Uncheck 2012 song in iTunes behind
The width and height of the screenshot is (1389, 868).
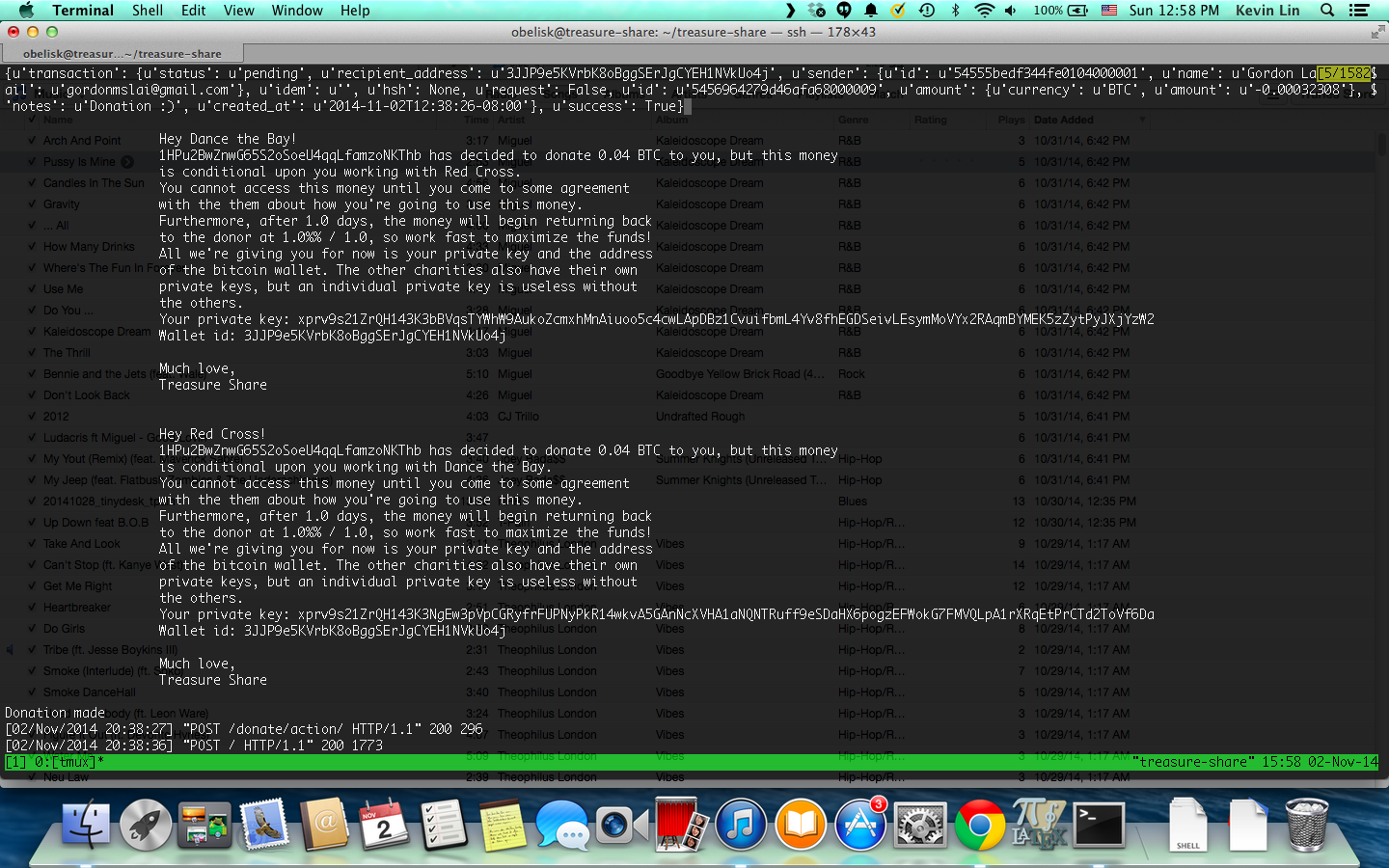coord(31,417)
